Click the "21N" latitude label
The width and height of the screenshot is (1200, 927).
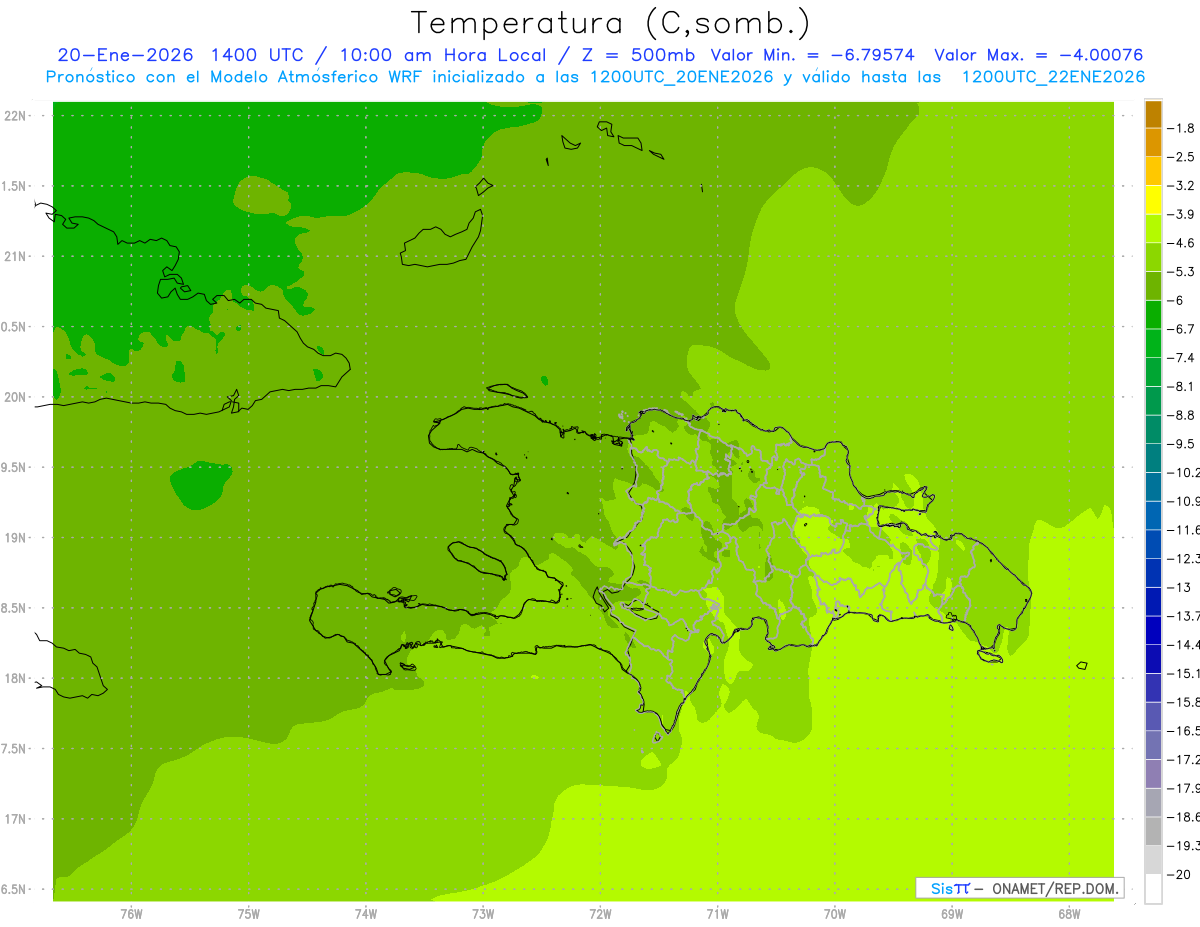click(x=16, y=256)
